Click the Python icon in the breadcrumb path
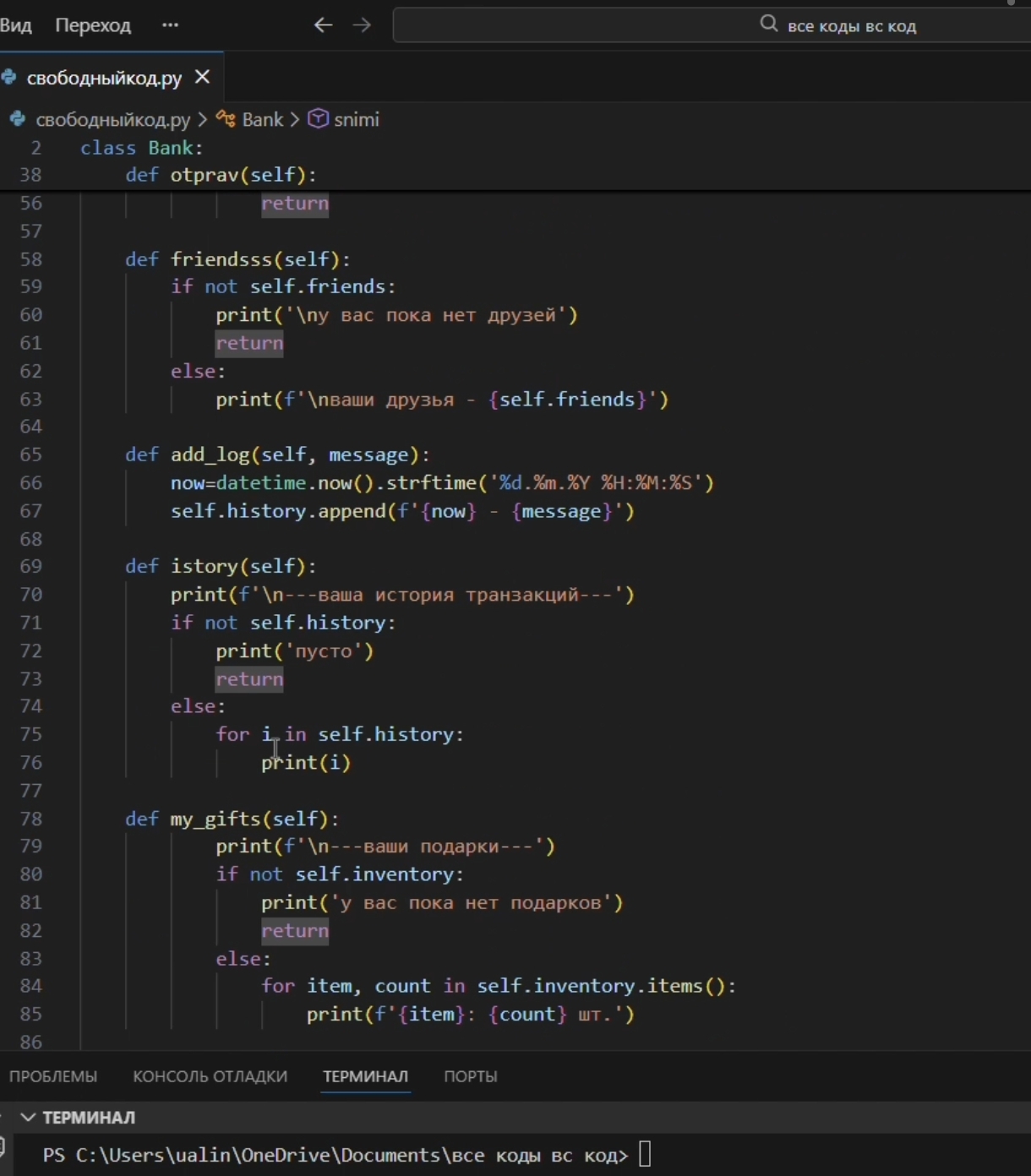 click(x=17, y=120)
